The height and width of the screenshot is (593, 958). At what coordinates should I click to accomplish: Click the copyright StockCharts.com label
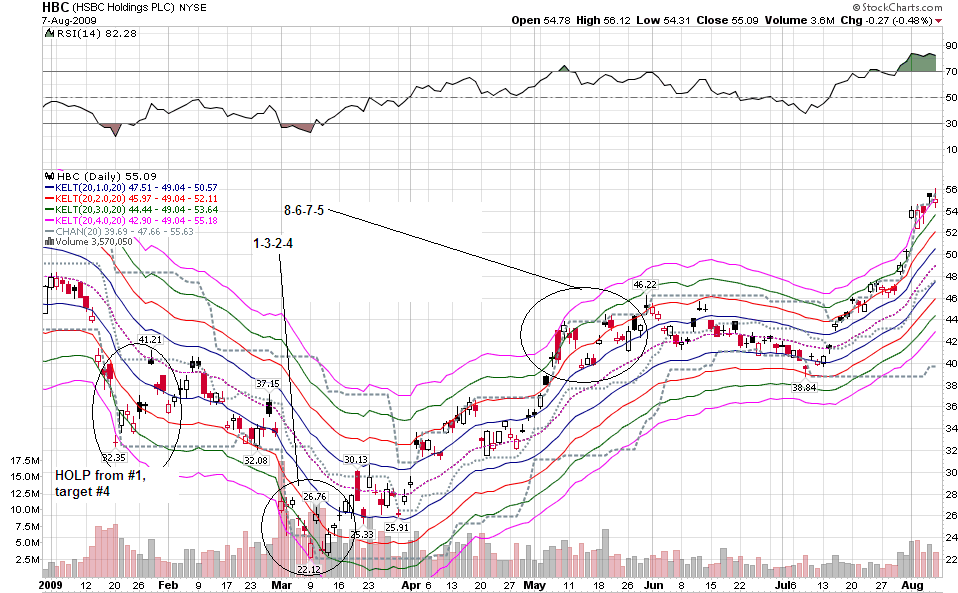[898, 7]
